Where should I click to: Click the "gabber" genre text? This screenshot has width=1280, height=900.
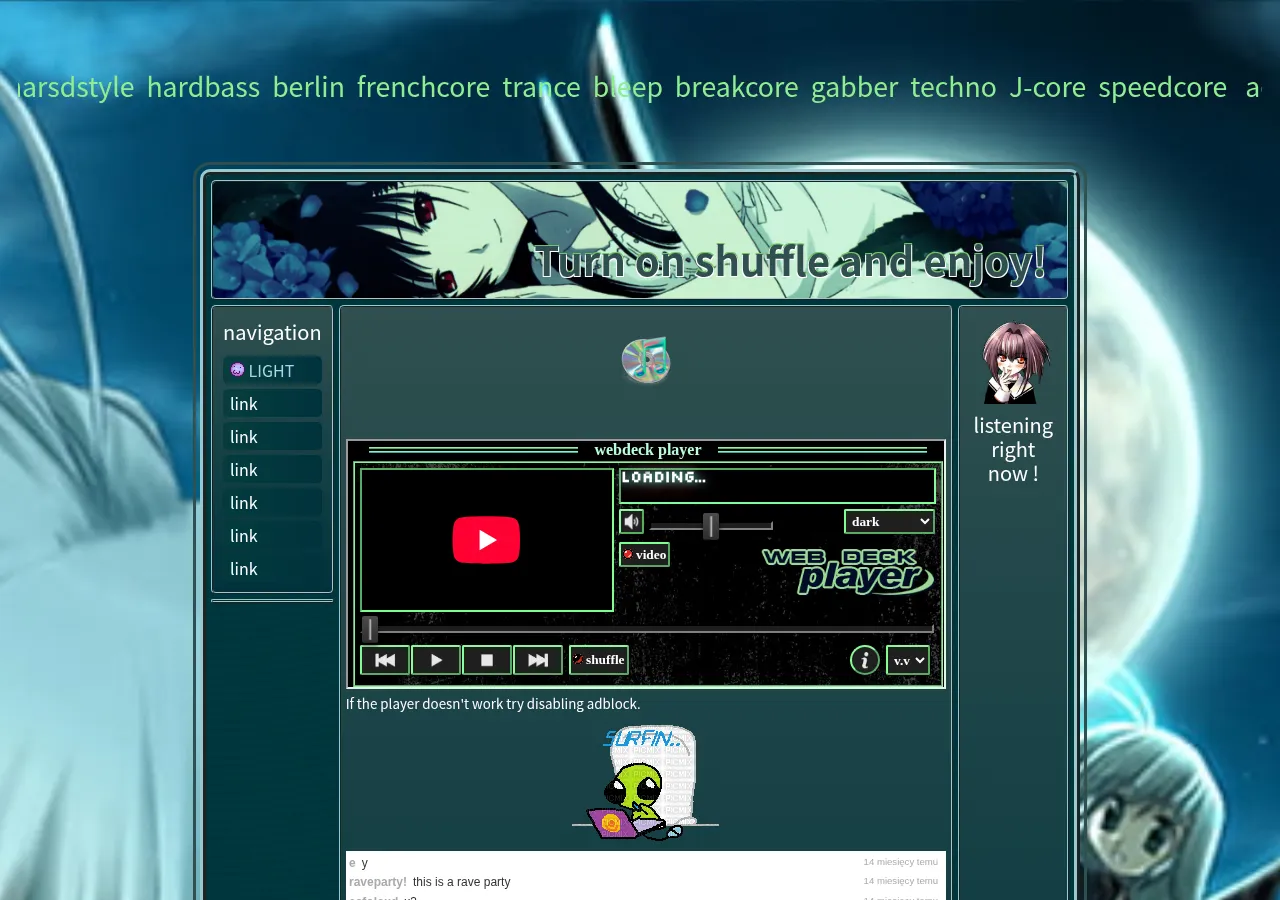[x=854, y=87]
